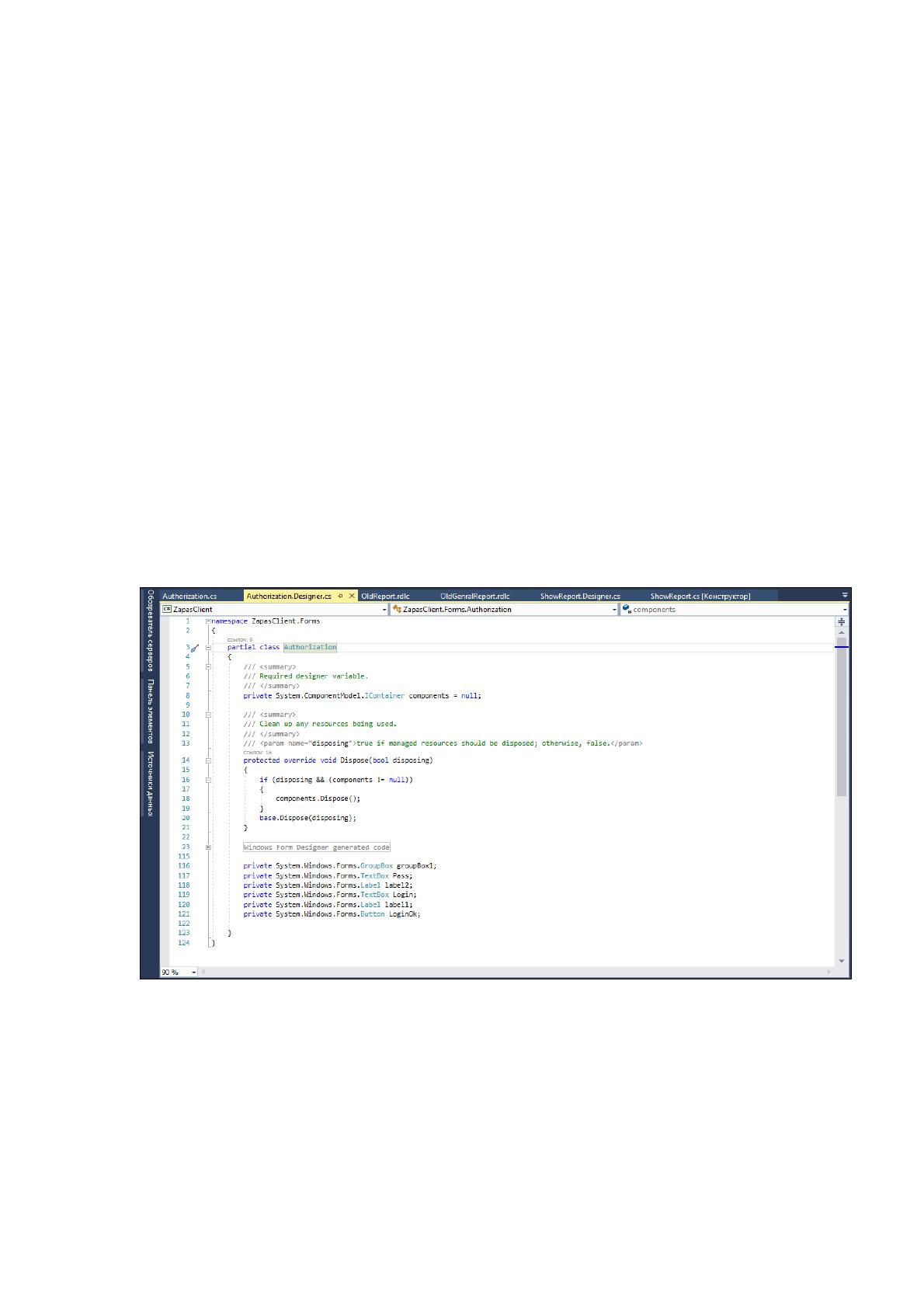The width and height of the screenshot is (924, 1308).
Task: Click the editor split window icon
Action: (x=841, y=622)
